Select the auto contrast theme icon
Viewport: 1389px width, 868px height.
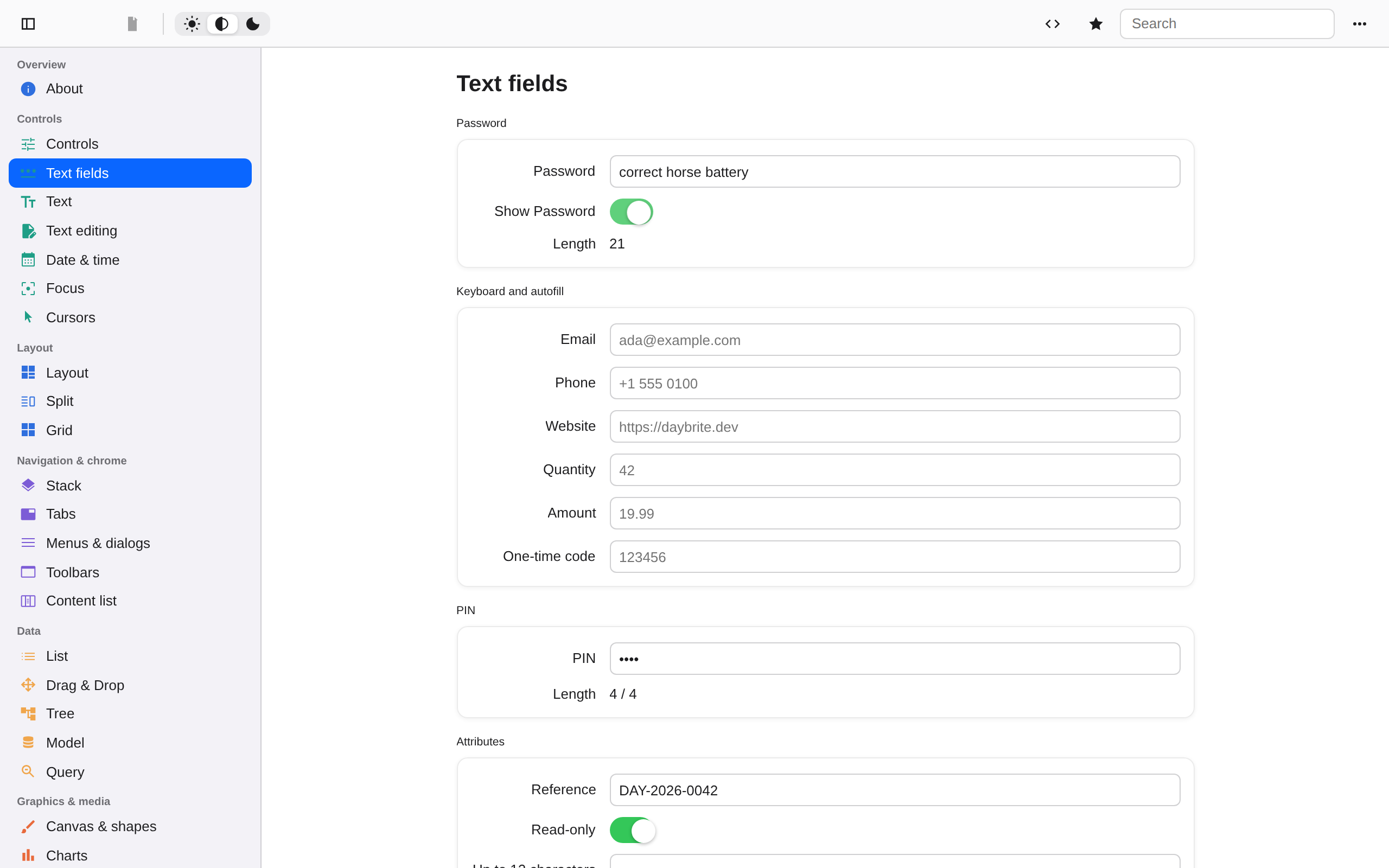pos(222,23)
